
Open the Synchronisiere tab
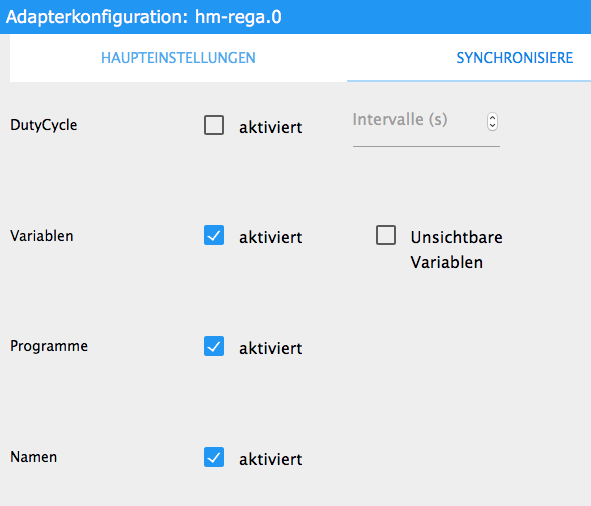pyautogui.click(x=514, y=58)
